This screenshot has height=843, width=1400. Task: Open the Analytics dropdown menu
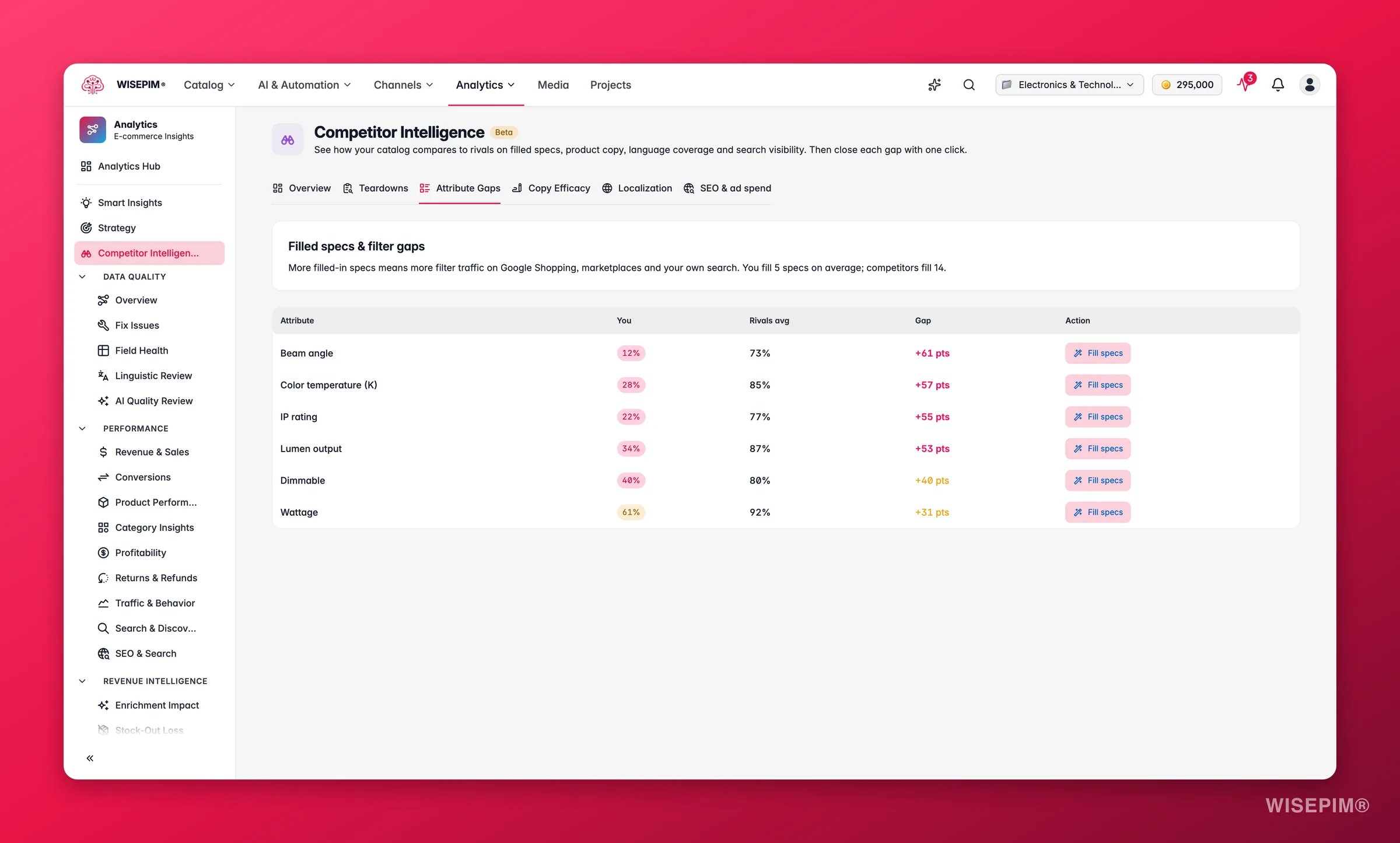point(485,85)
